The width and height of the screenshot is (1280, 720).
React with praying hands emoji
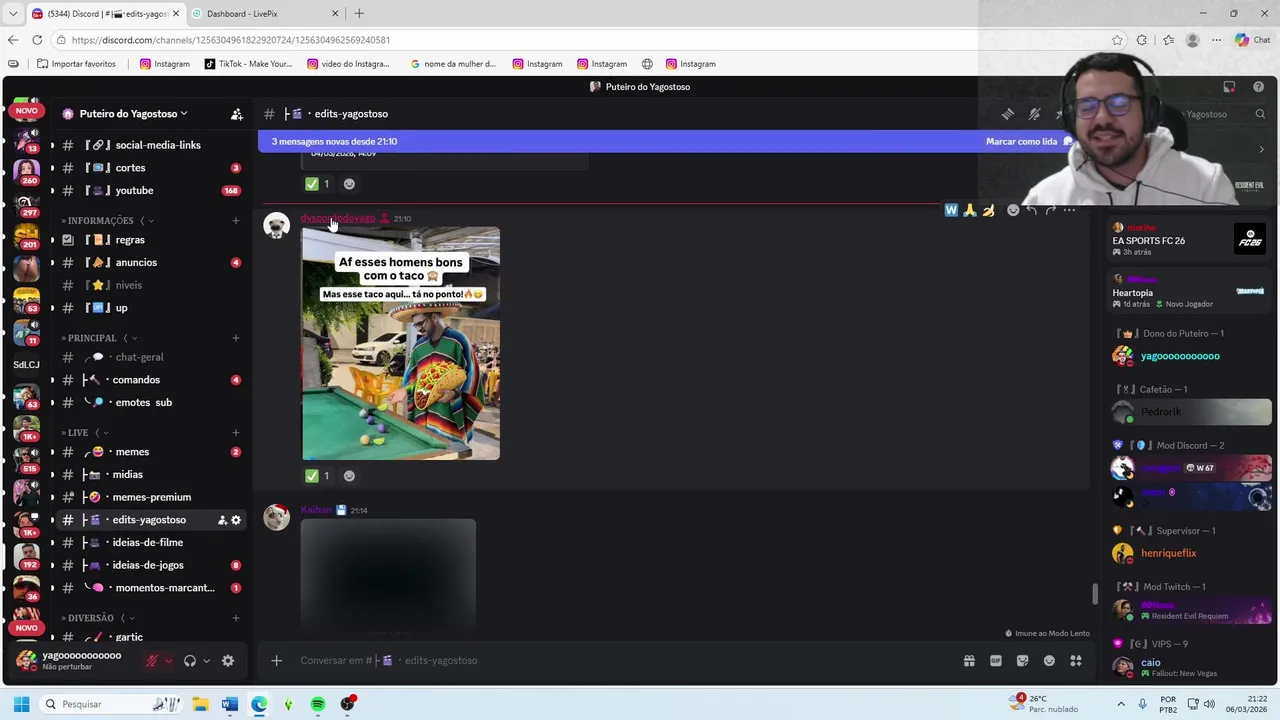tap(970, 210)
